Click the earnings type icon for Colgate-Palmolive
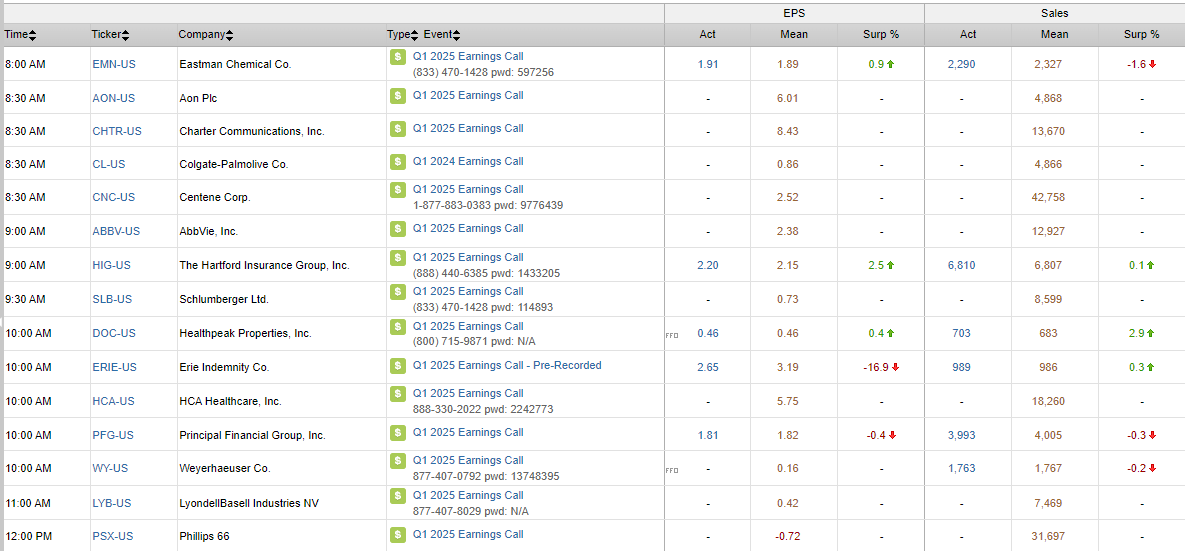This screenshot has width=1185, height=551. click(398, 162)
